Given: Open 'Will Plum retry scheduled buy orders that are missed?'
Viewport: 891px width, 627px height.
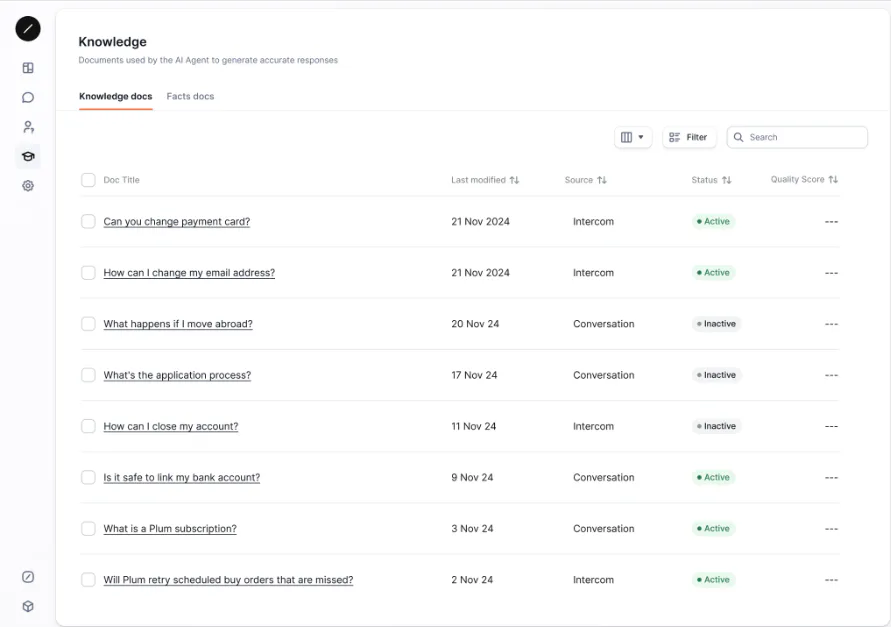Looking at the screenshot, I should coord(228,580).
